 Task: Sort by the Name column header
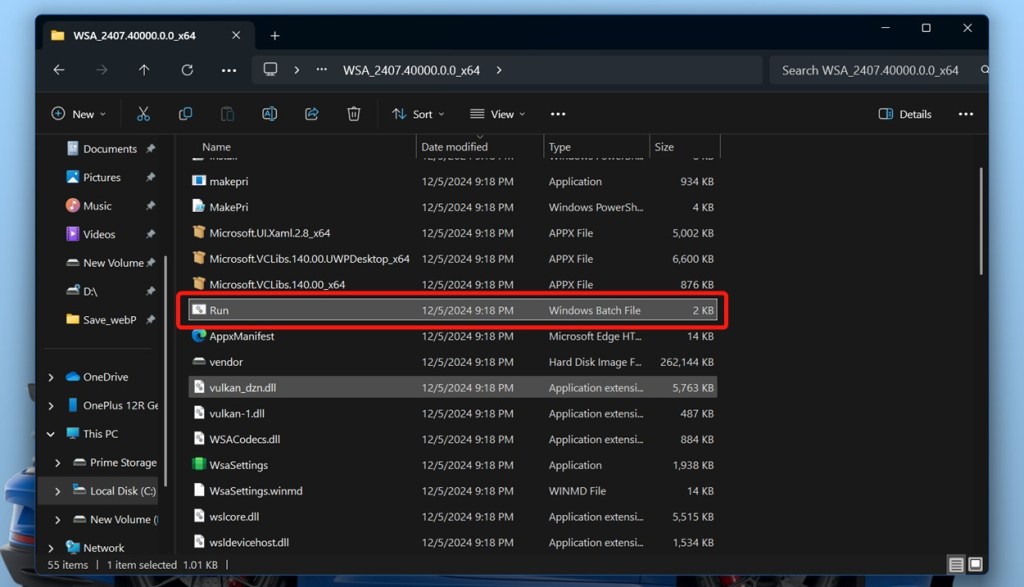pyautogui.click(x=216, y=147)
